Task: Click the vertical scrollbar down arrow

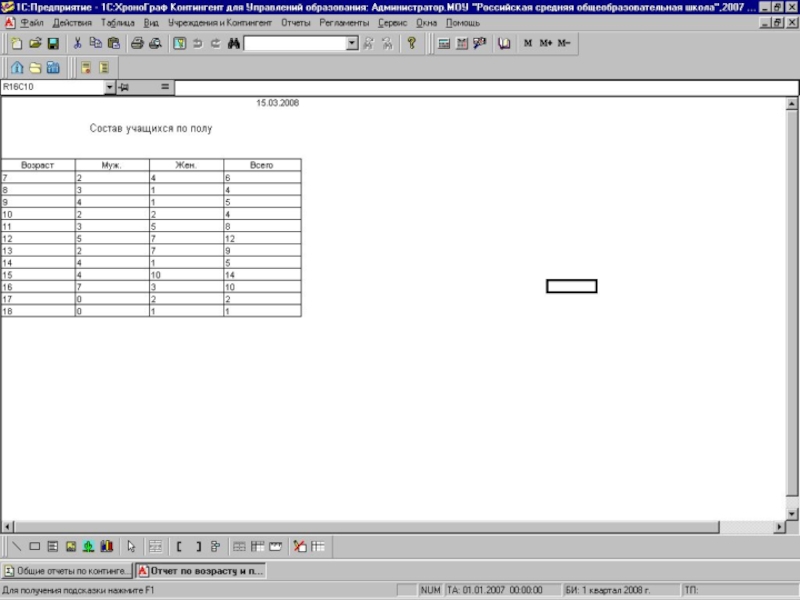Action: click(791, 514)
